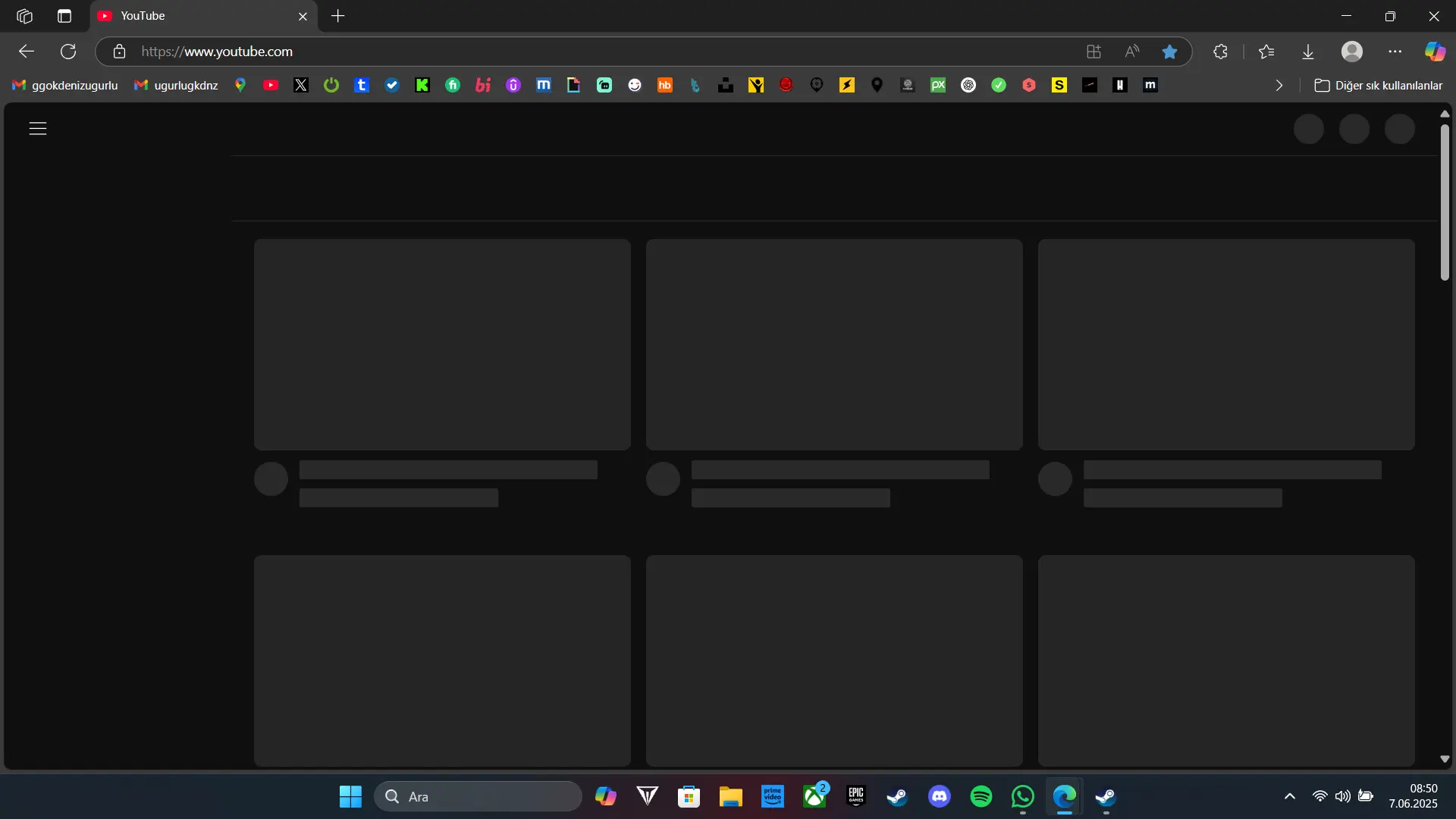The image size is (1456, 819).
Task: Open the browser Extensions menu
Action: 1220,52
